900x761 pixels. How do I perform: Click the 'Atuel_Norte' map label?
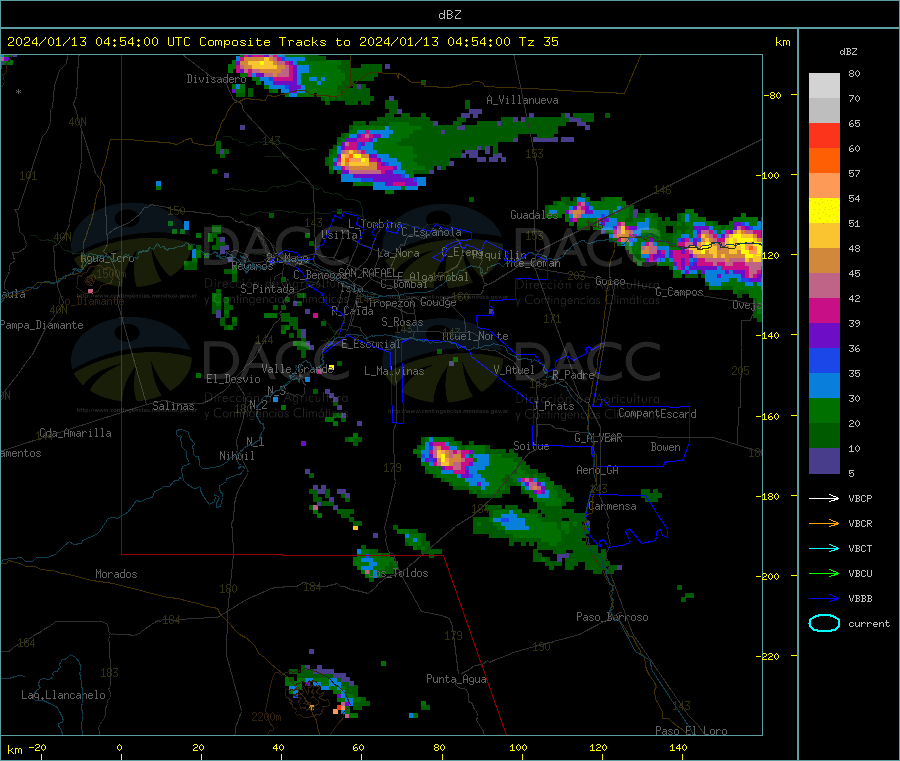point(475,336)
